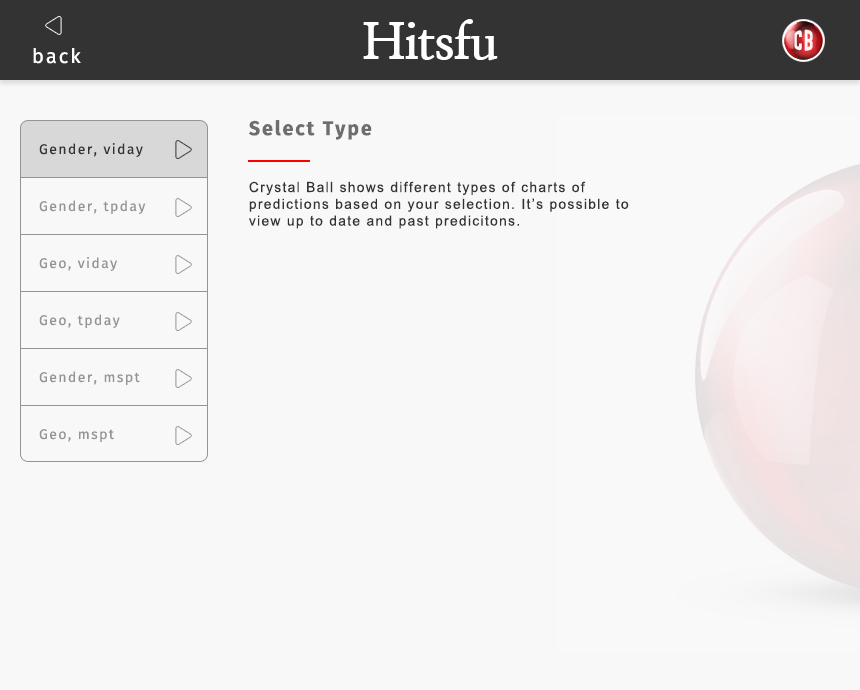
Task: Click the CB Crystal Ball logo icon
Action: click(x=803, y=41)
